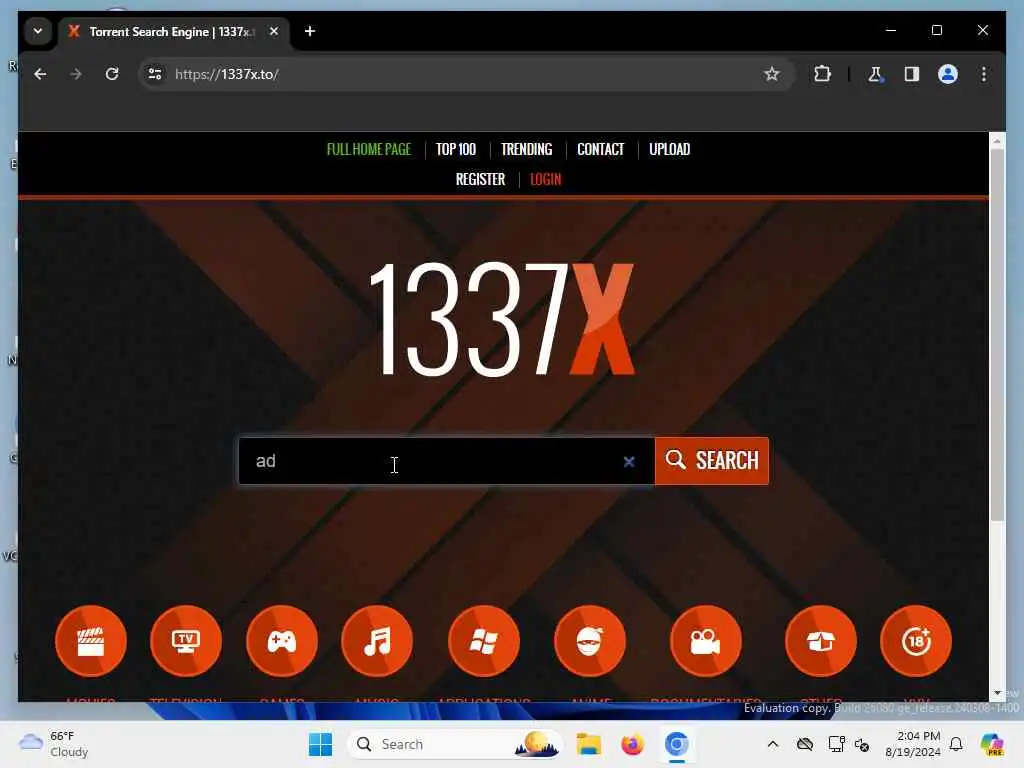Click the 1337X logo
The width and height of the screenshot is (1024, 768).
tap(502, 319)
